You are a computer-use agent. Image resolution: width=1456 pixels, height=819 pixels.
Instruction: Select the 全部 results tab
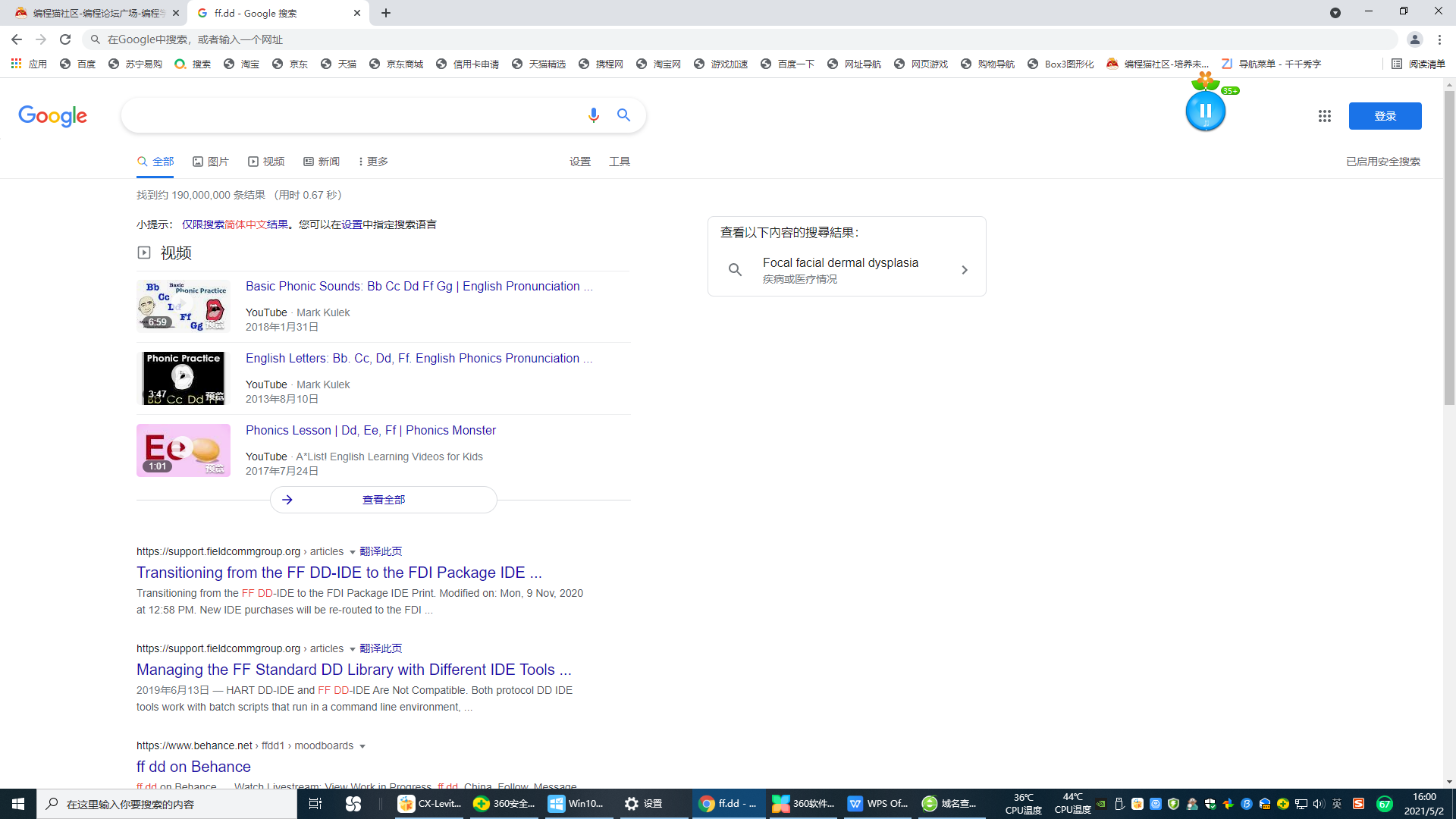tap(155, 162)
